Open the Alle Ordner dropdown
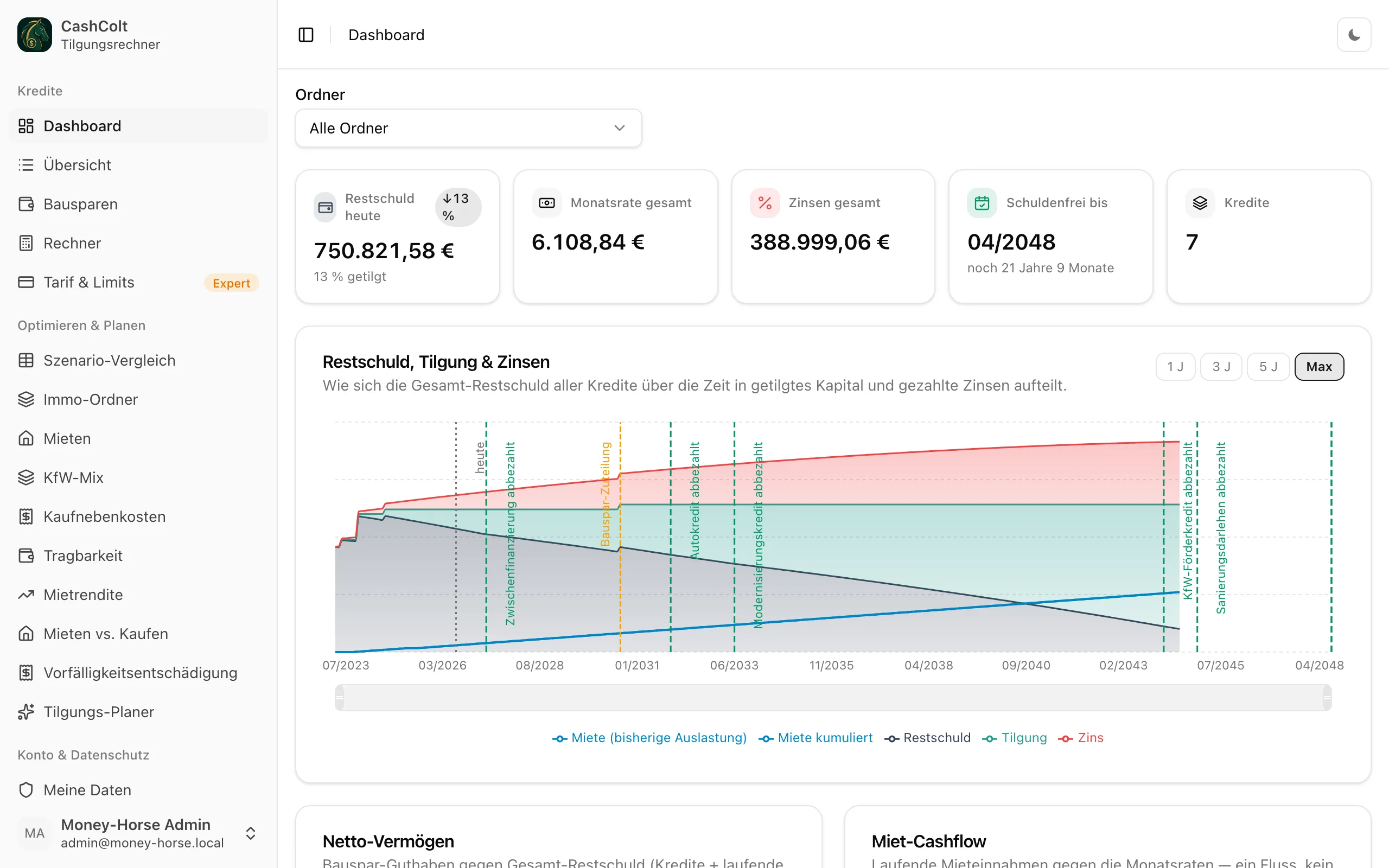The image size is (1389, 868). (x=468, y=128)
